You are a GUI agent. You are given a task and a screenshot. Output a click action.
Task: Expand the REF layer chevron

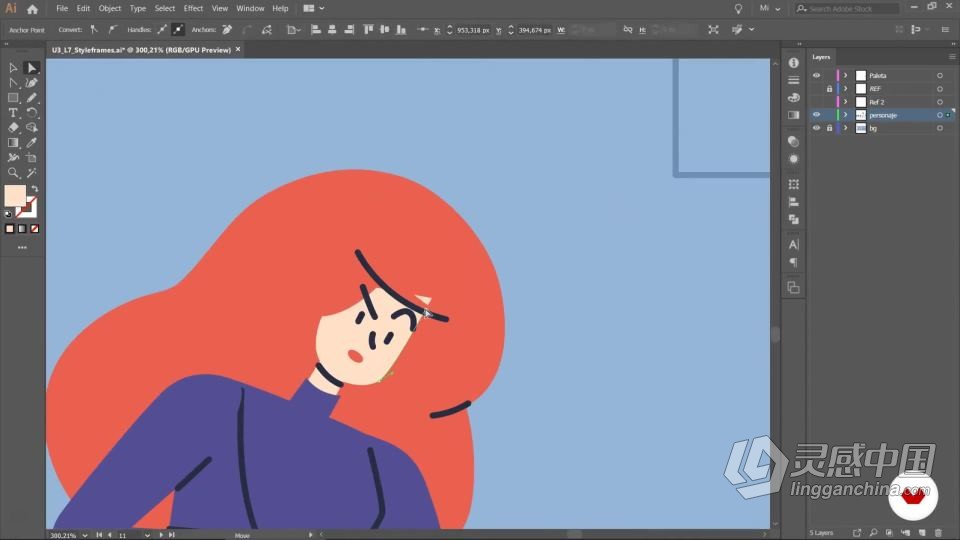[x=846, y=89]
